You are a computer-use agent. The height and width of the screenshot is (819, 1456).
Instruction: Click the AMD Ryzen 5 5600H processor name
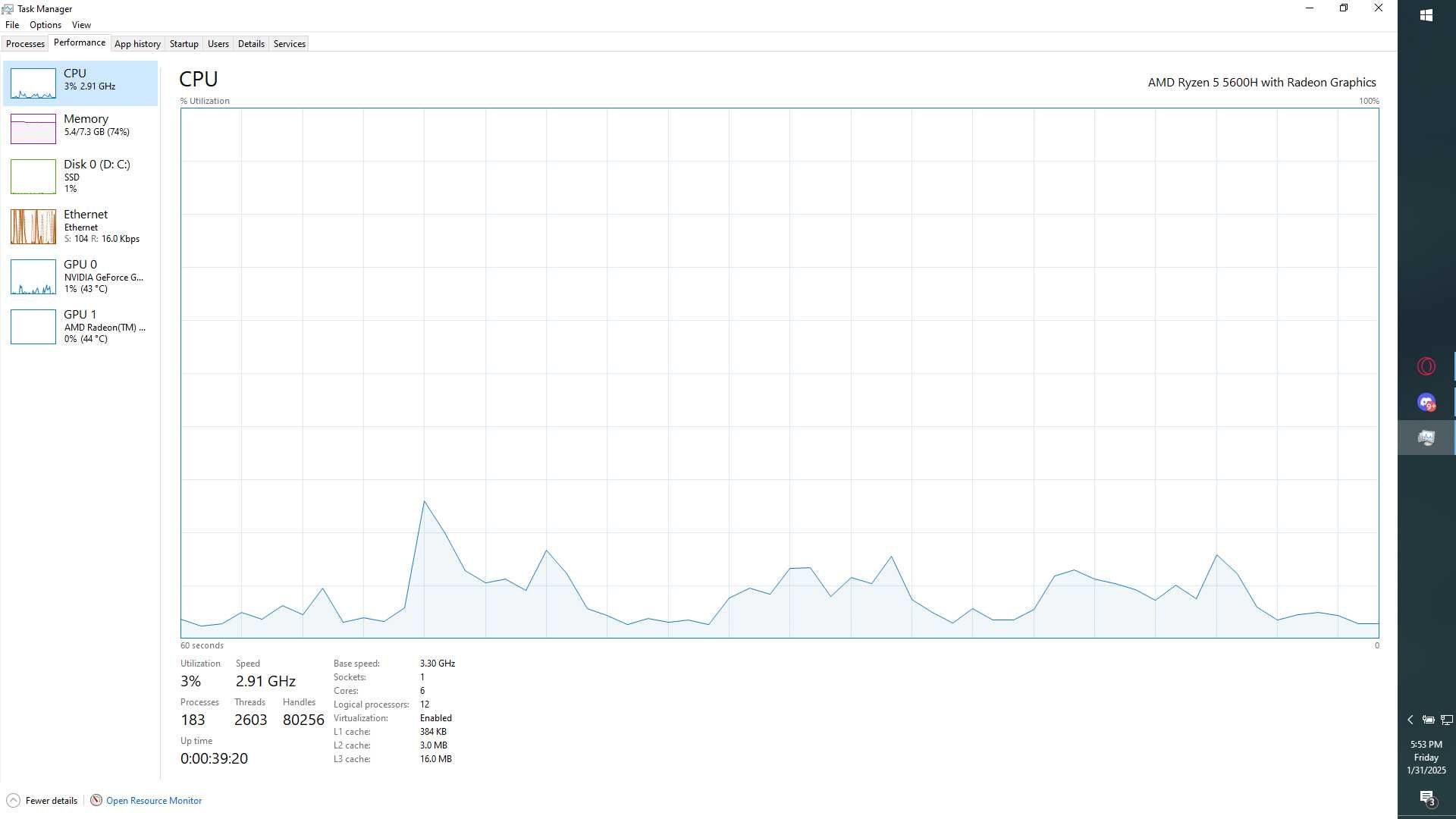click(x=1262, y=83)
